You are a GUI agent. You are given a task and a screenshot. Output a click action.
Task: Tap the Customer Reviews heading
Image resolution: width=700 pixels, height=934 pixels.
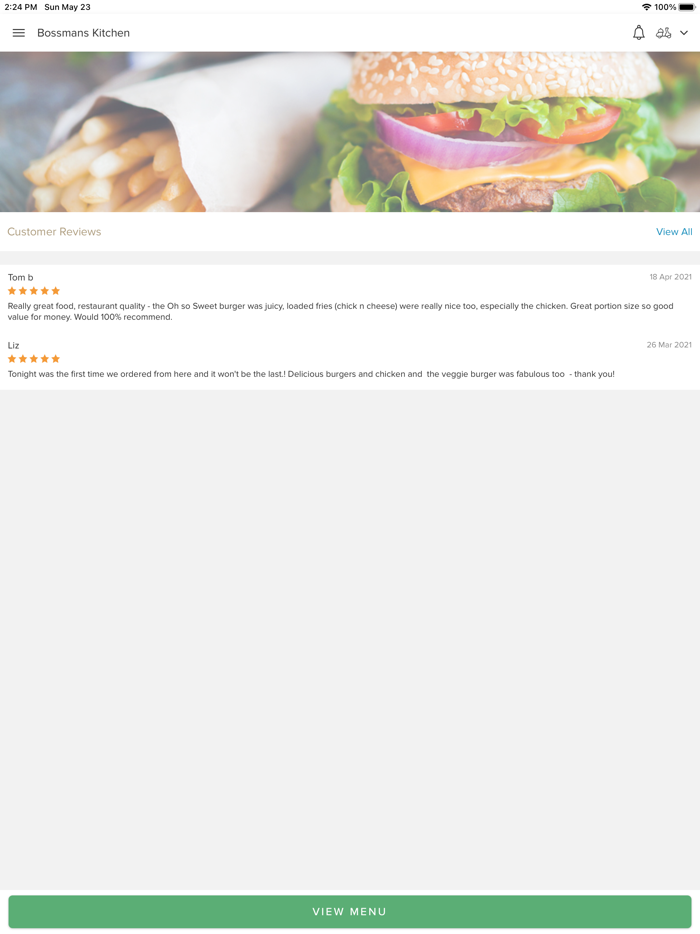tap(54, 232)
